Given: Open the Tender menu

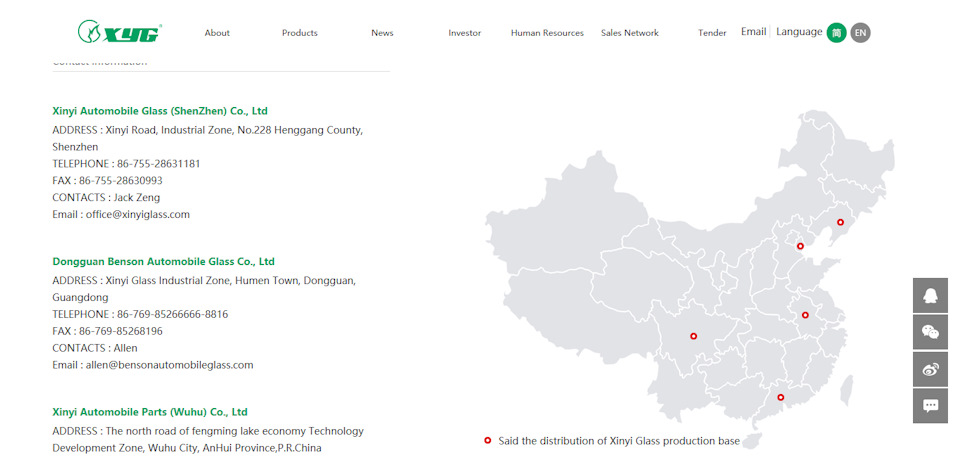Looking at the screenshot, I should (712, 33).
